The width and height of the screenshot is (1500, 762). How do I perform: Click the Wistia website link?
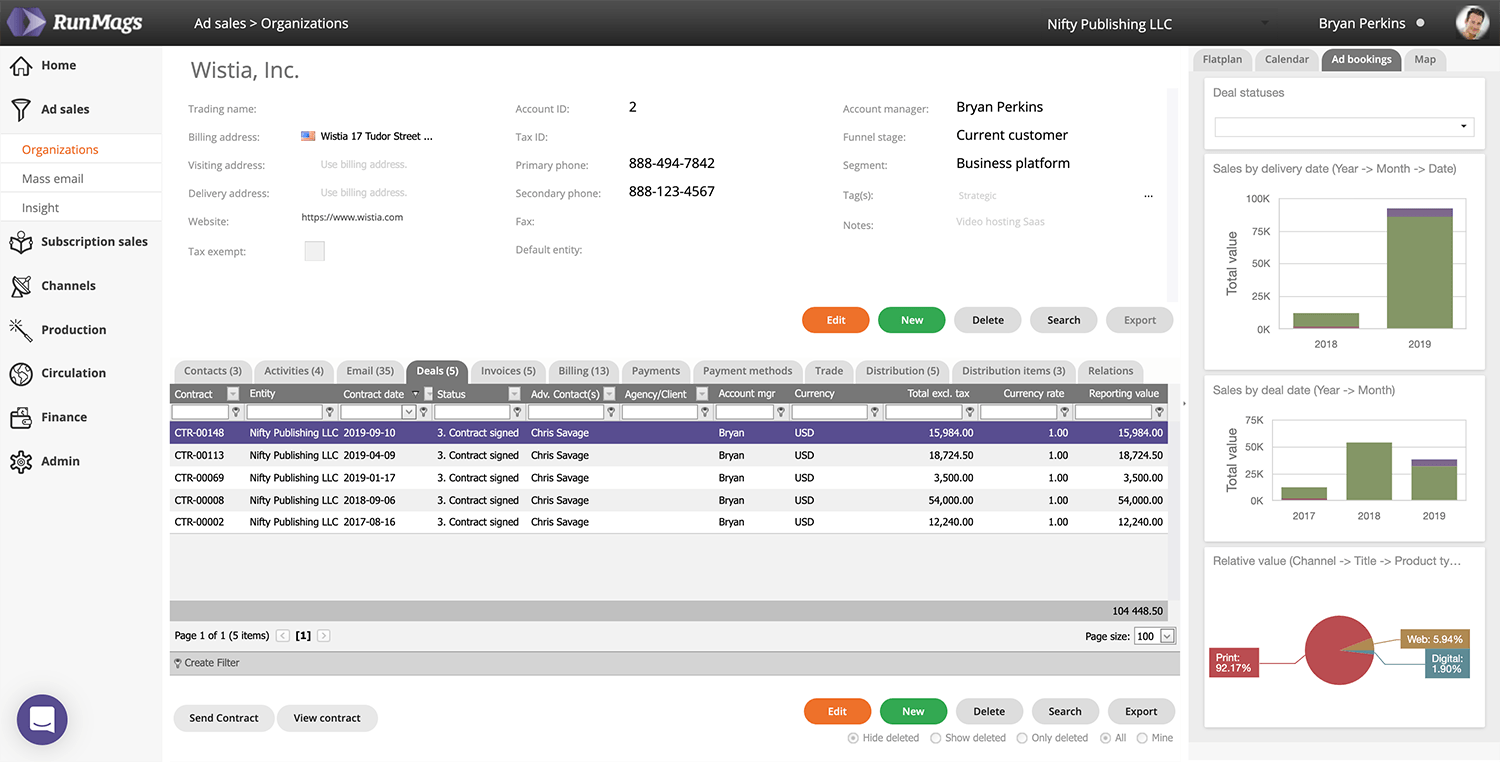tap(352, 217)
